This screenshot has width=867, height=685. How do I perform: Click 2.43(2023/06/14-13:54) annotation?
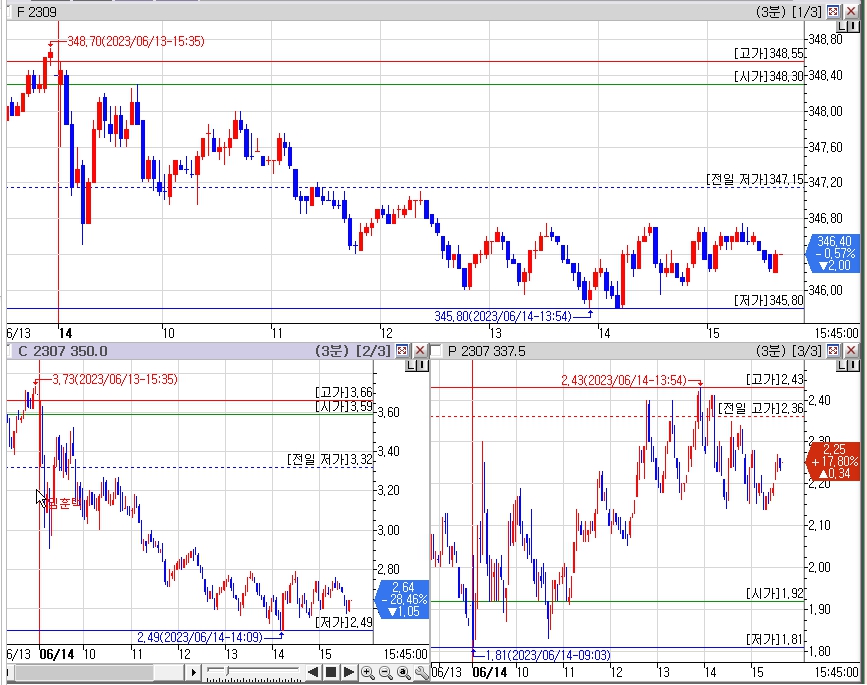624,380
